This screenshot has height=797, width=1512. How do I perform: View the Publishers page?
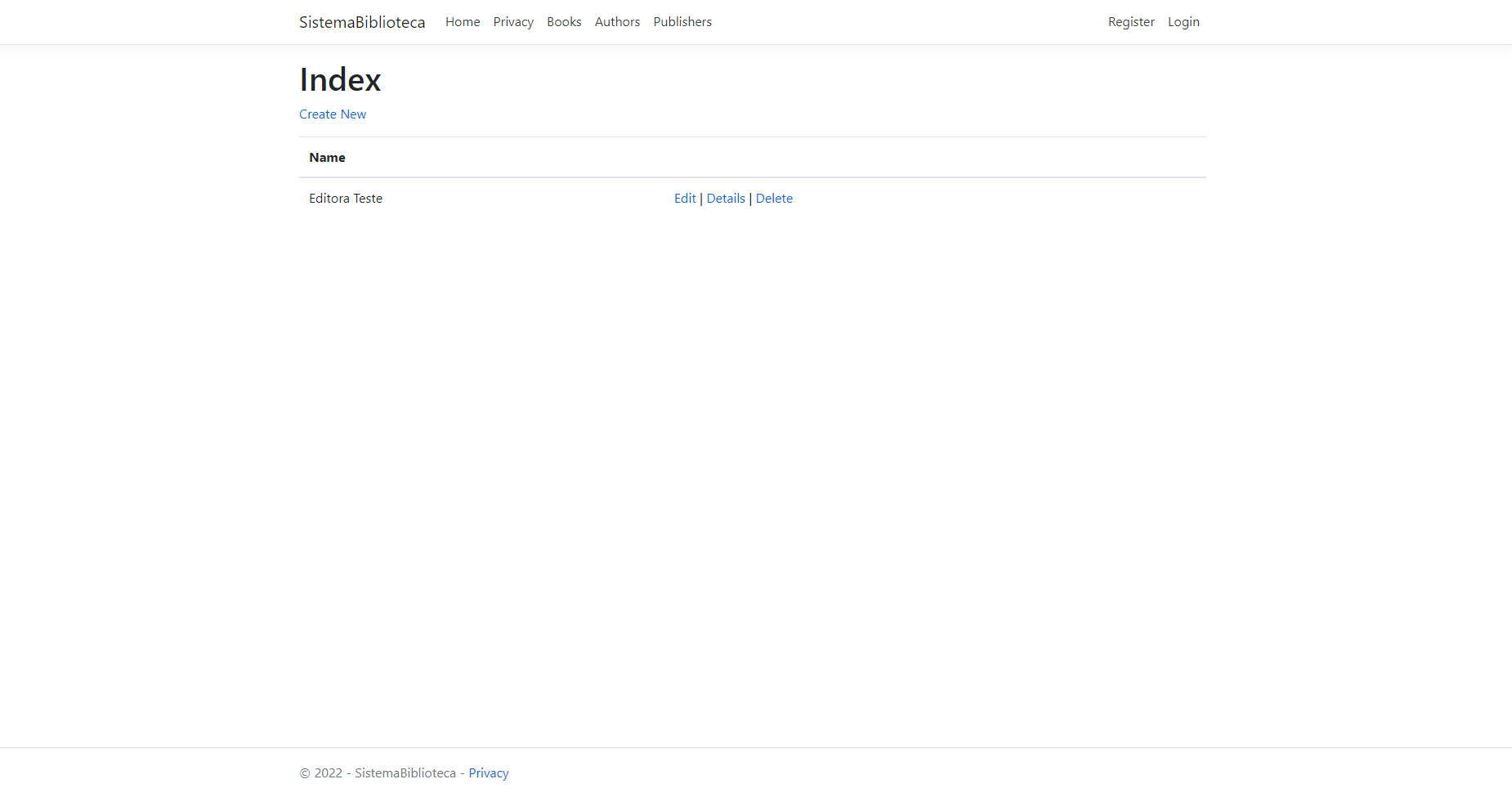(682, 21)
